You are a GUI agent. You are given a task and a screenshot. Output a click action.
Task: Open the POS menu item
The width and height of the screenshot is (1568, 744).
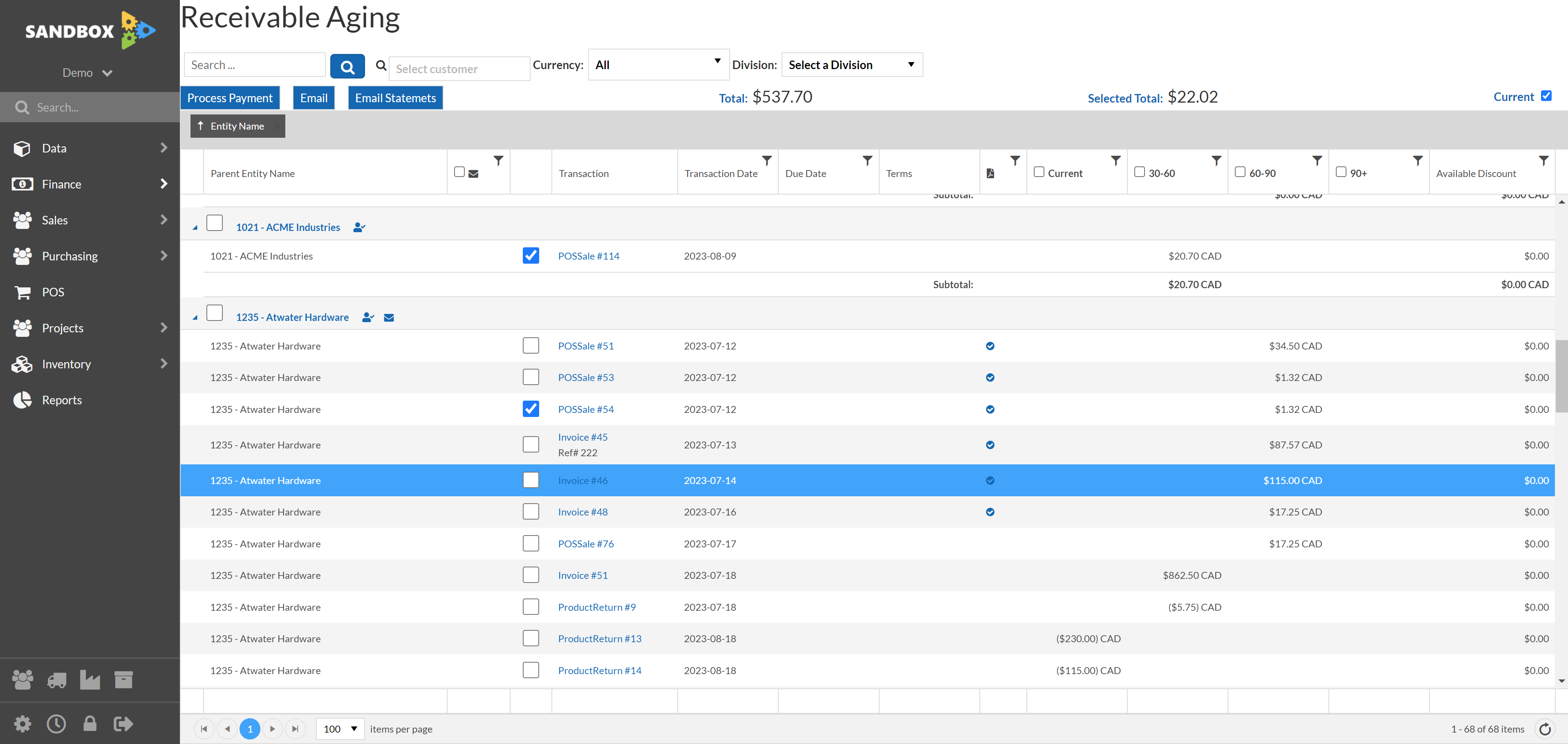[90, 292]
